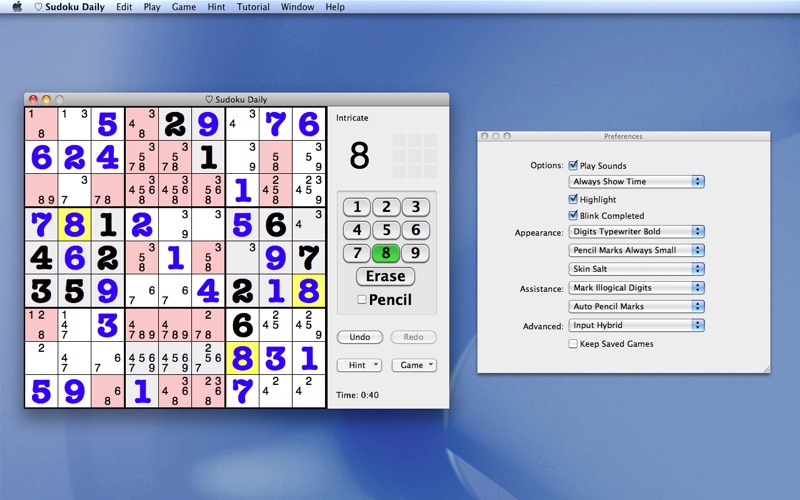Select digit 9 on the number keypad
Viewport: 800px width, 500px height.
click(415, 253)
